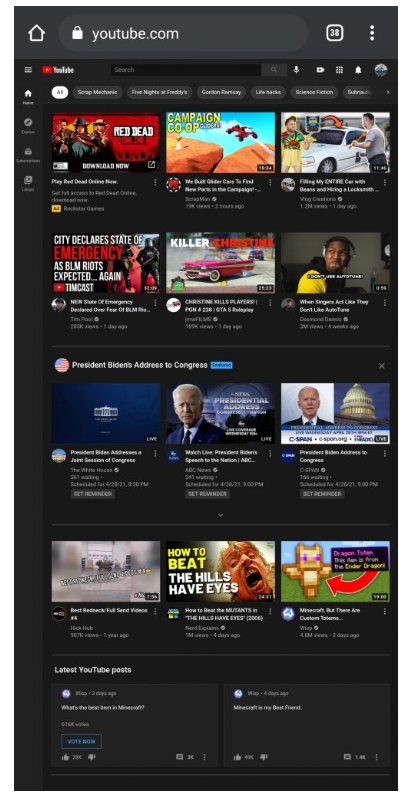Open the YouTube hamburger guide menu

pyautogui.click(x=28, y=70)
